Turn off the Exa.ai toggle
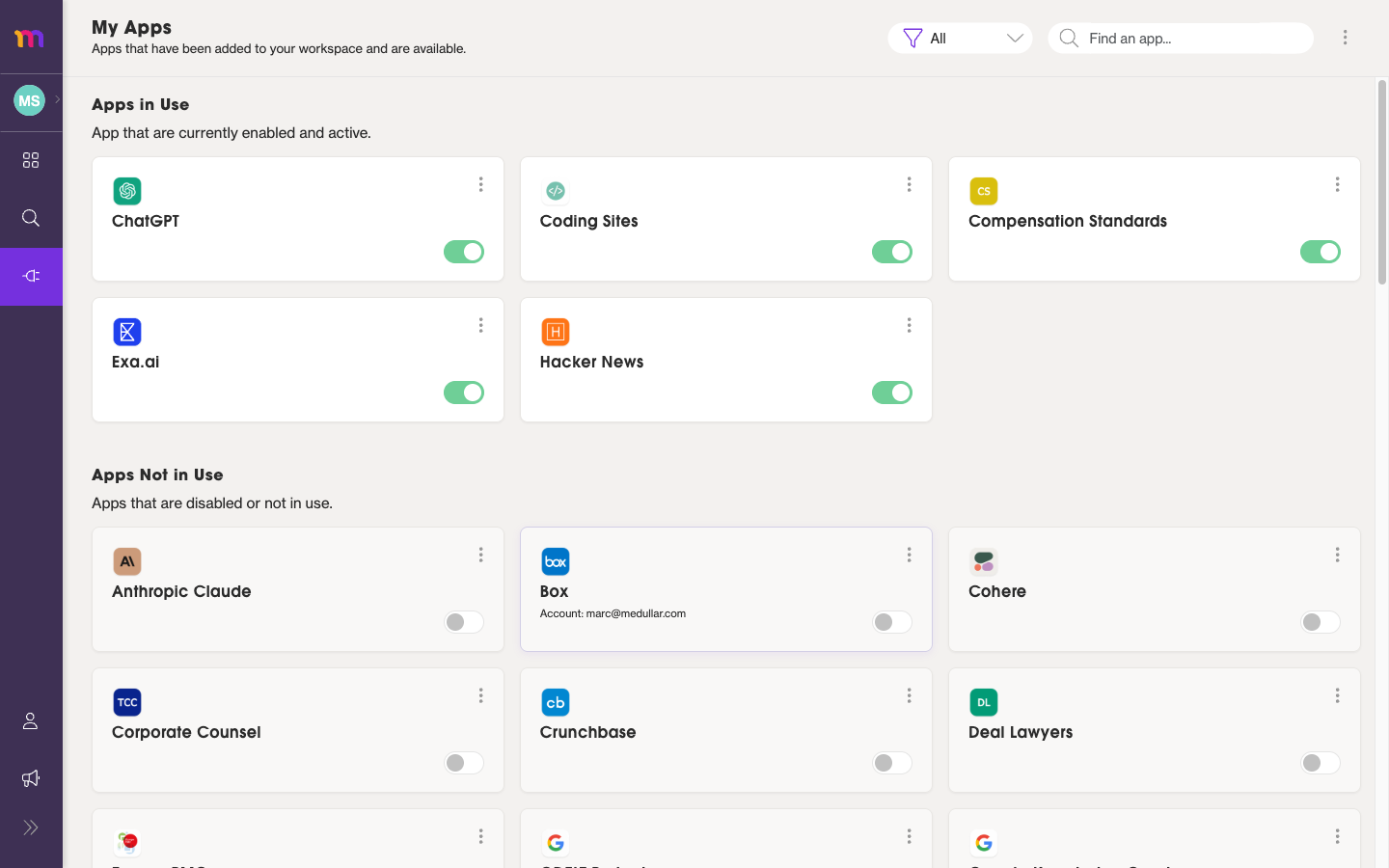 [x=464, y=393]
